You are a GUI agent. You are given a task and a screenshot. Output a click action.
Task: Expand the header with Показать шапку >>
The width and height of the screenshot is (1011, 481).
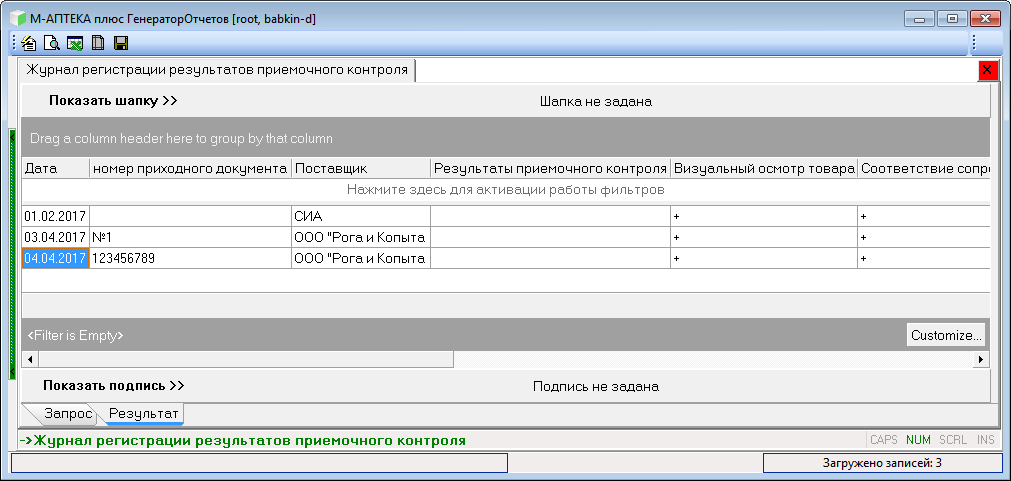click(x=113, y=101)
